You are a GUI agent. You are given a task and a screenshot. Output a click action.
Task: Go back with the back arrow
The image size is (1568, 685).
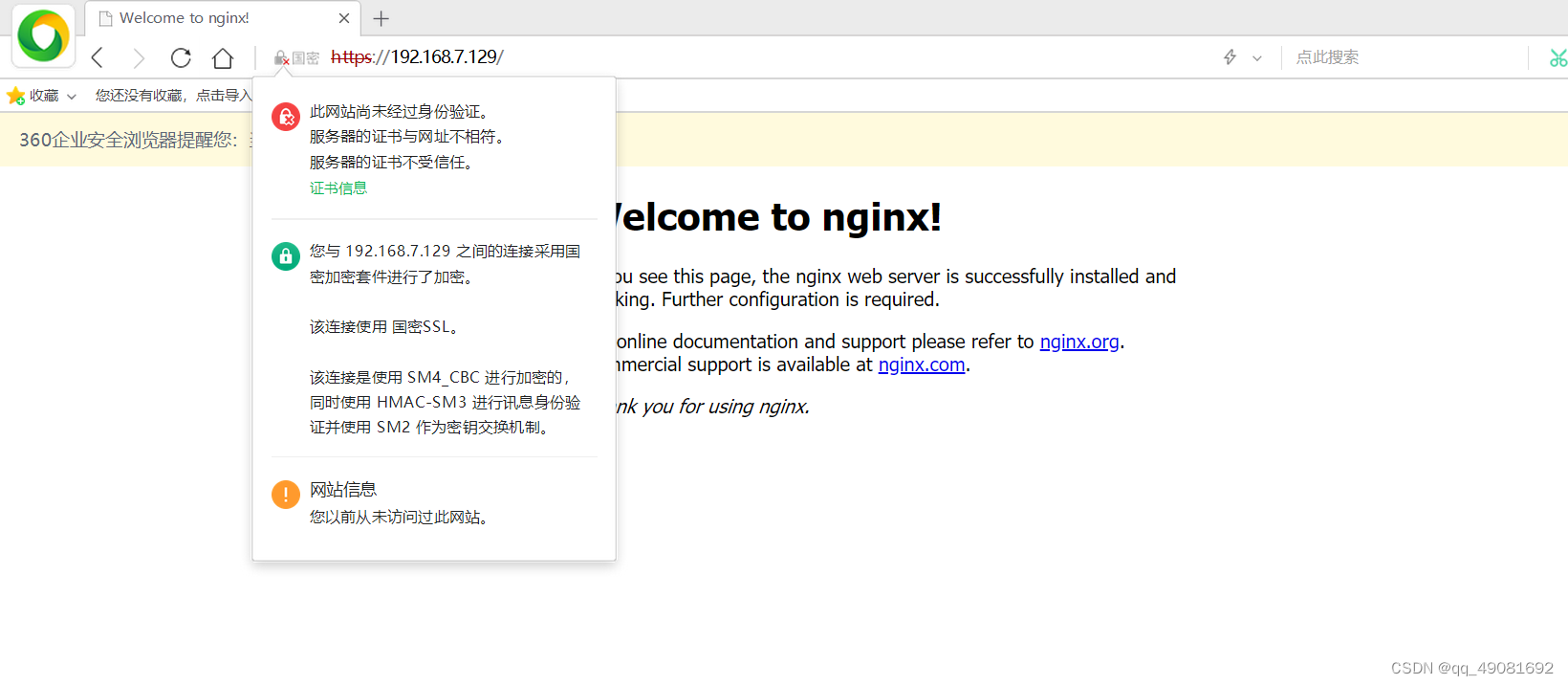(98, 57)
